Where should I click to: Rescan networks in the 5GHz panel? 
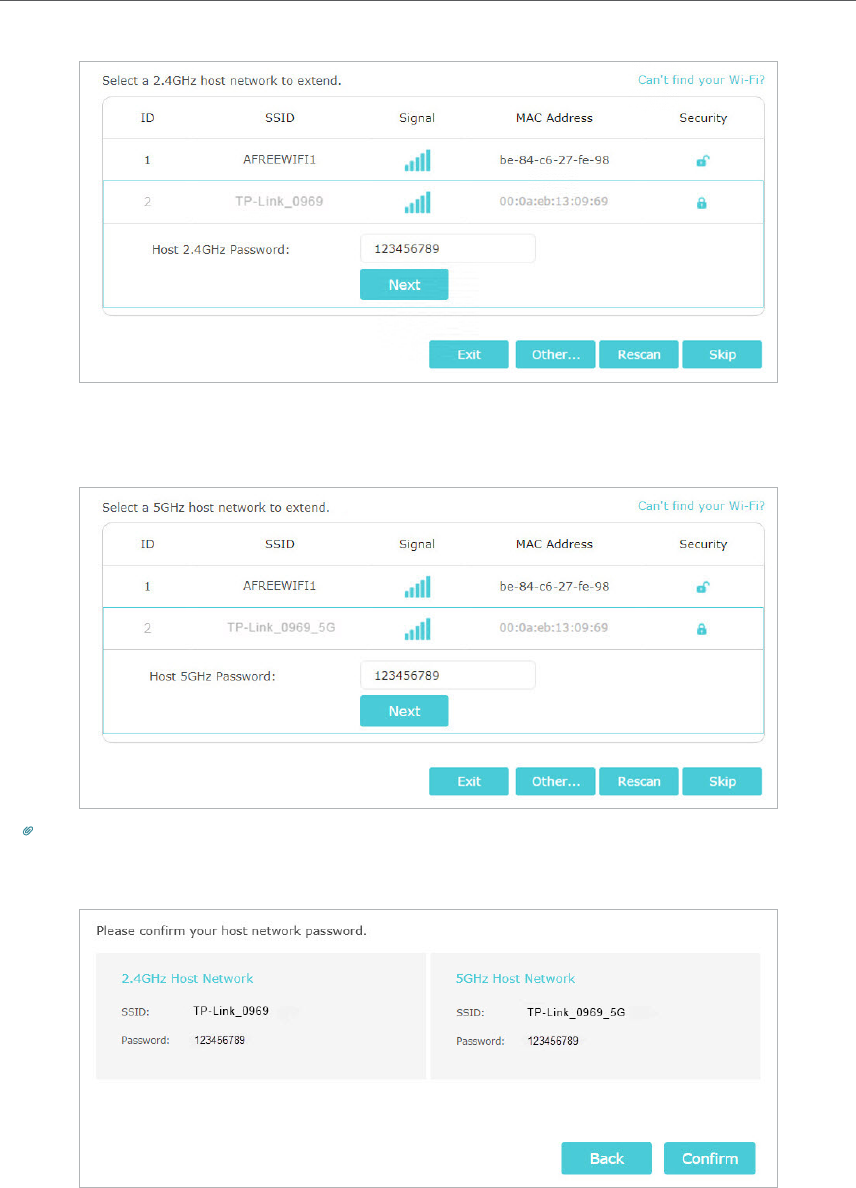point(639,781)
